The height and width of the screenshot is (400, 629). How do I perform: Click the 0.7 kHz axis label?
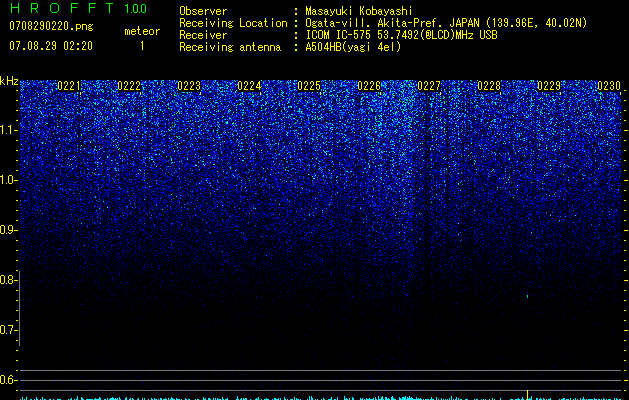pyautogui.click(x=9, y=330)
